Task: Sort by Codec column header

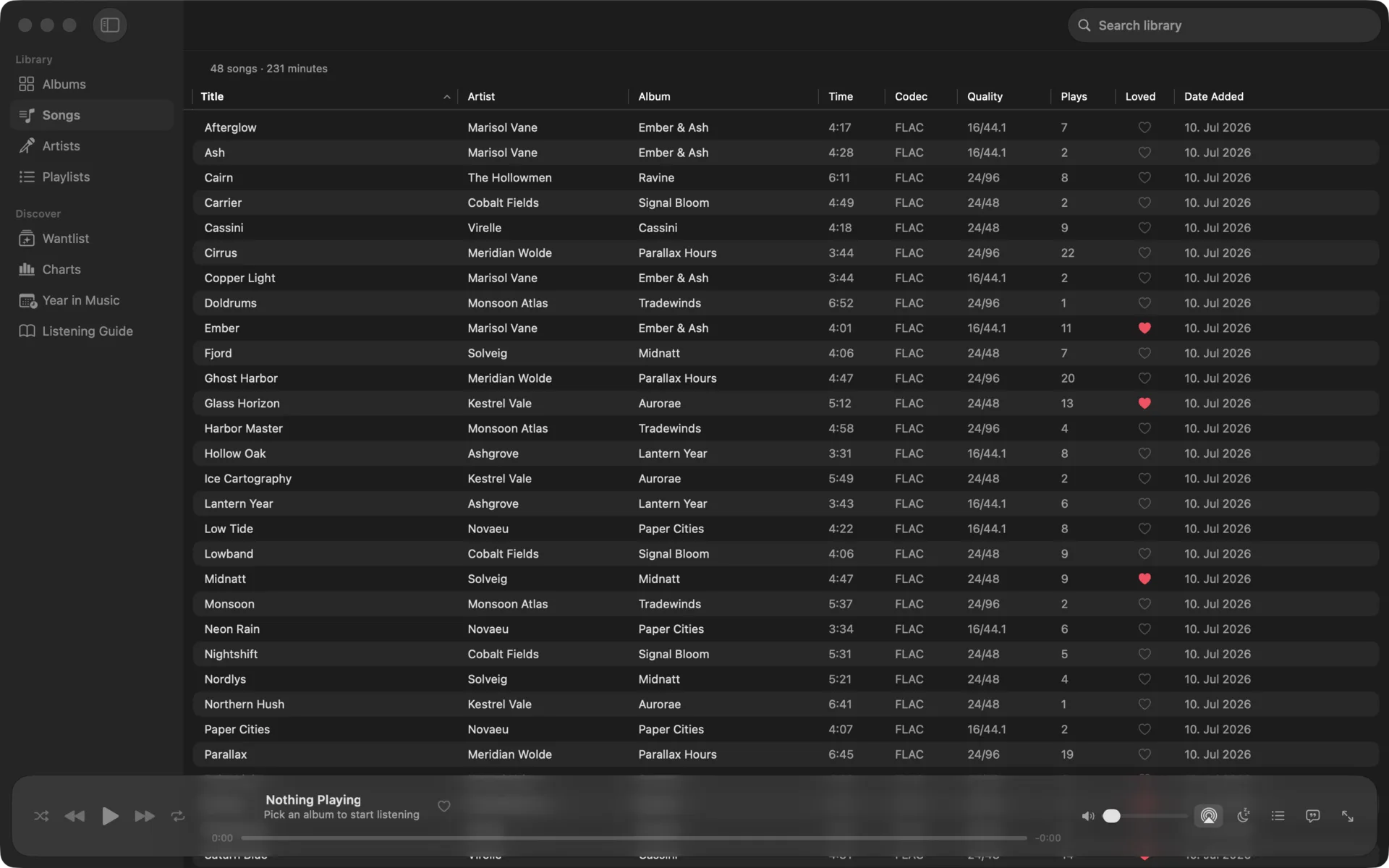Action: tap(911, 96)
